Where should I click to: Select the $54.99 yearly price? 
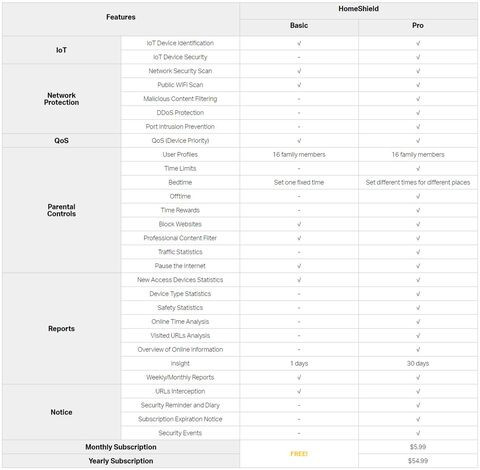click(418, 461)
